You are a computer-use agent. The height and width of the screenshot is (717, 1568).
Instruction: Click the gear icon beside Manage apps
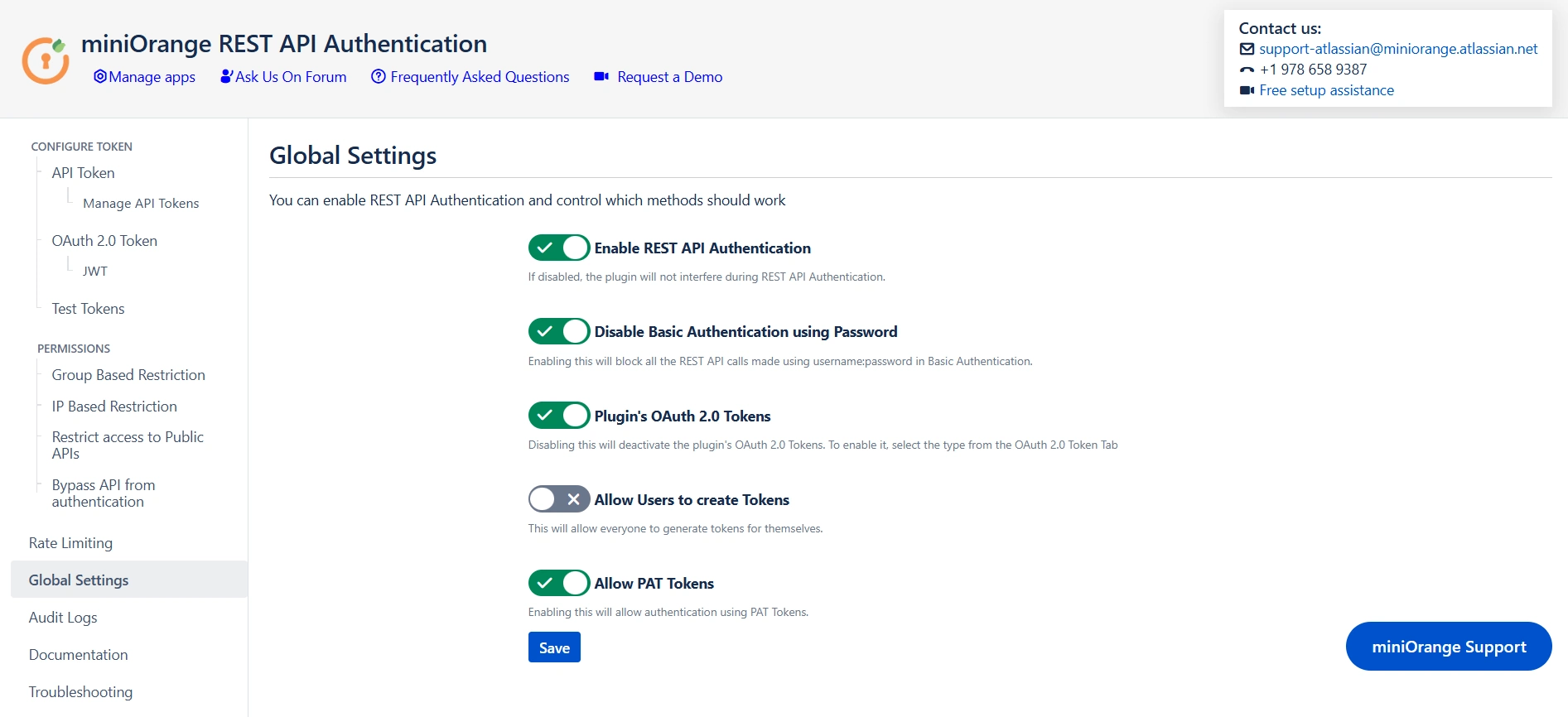(100, 76)
